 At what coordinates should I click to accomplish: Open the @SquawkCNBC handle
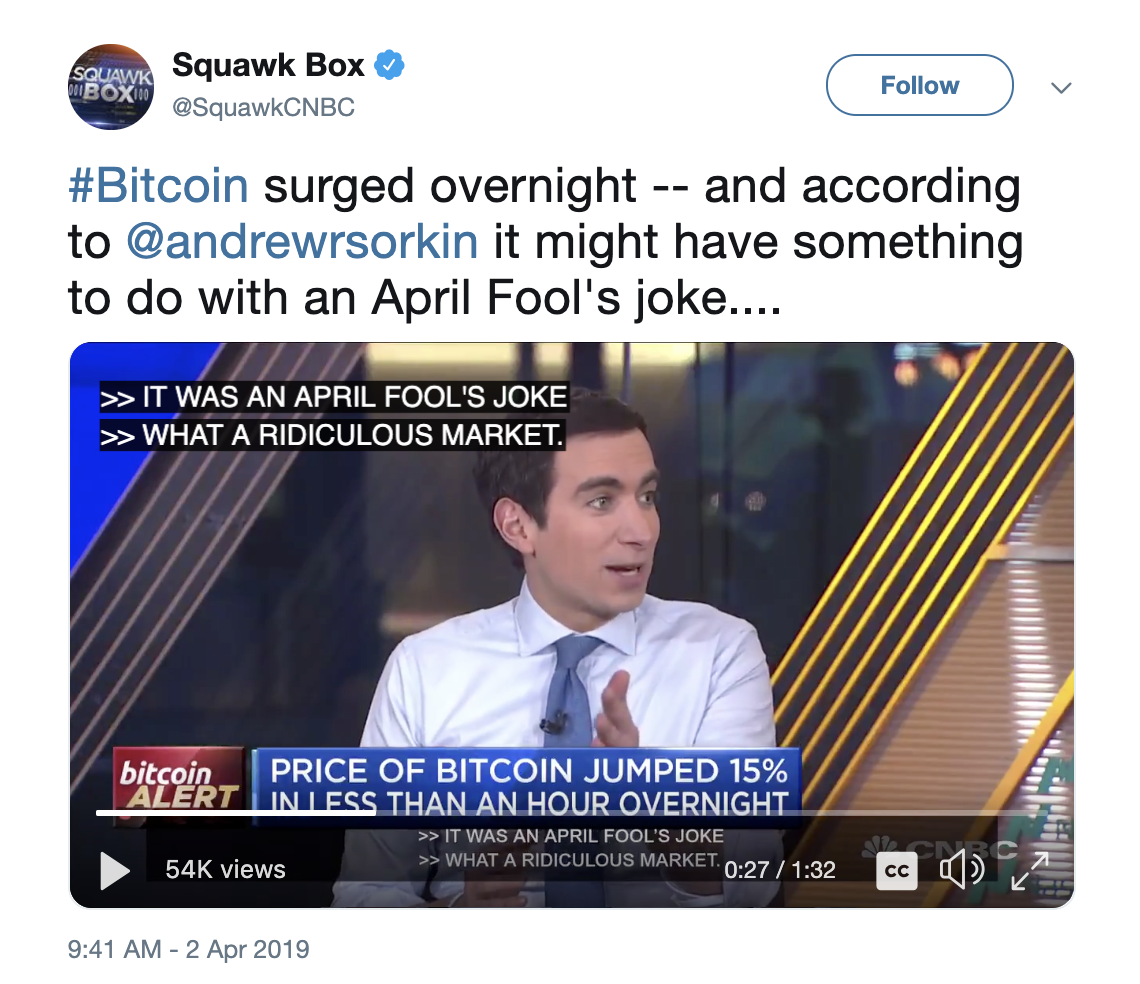tap(263, 108)
